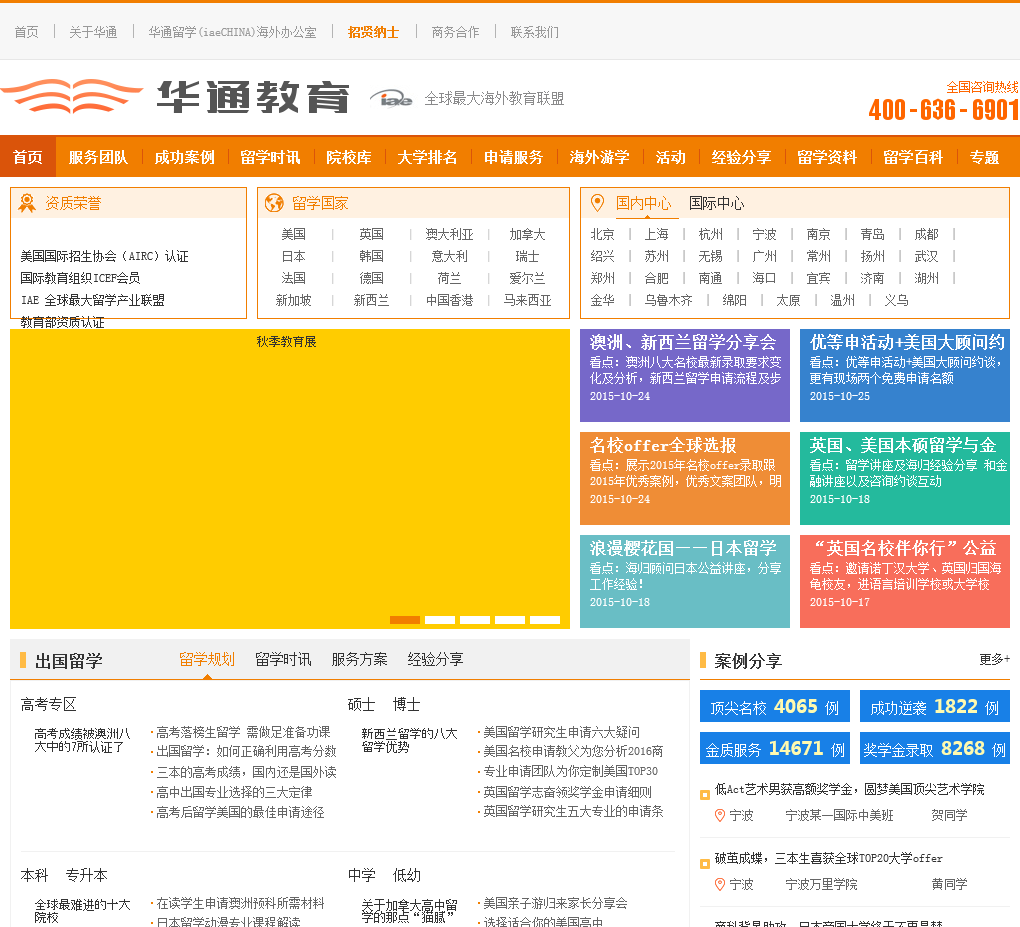Open the 顶尖名校 4065 例 button
Viewport: 1020px width, 927px height.
click(774, 707)
